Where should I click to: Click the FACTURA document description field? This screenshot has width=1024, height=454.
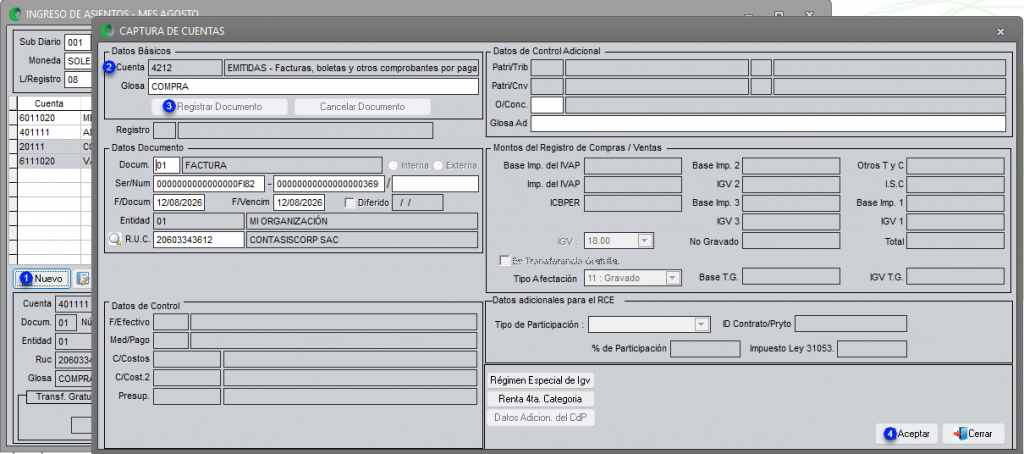click(x=282, y=165)
